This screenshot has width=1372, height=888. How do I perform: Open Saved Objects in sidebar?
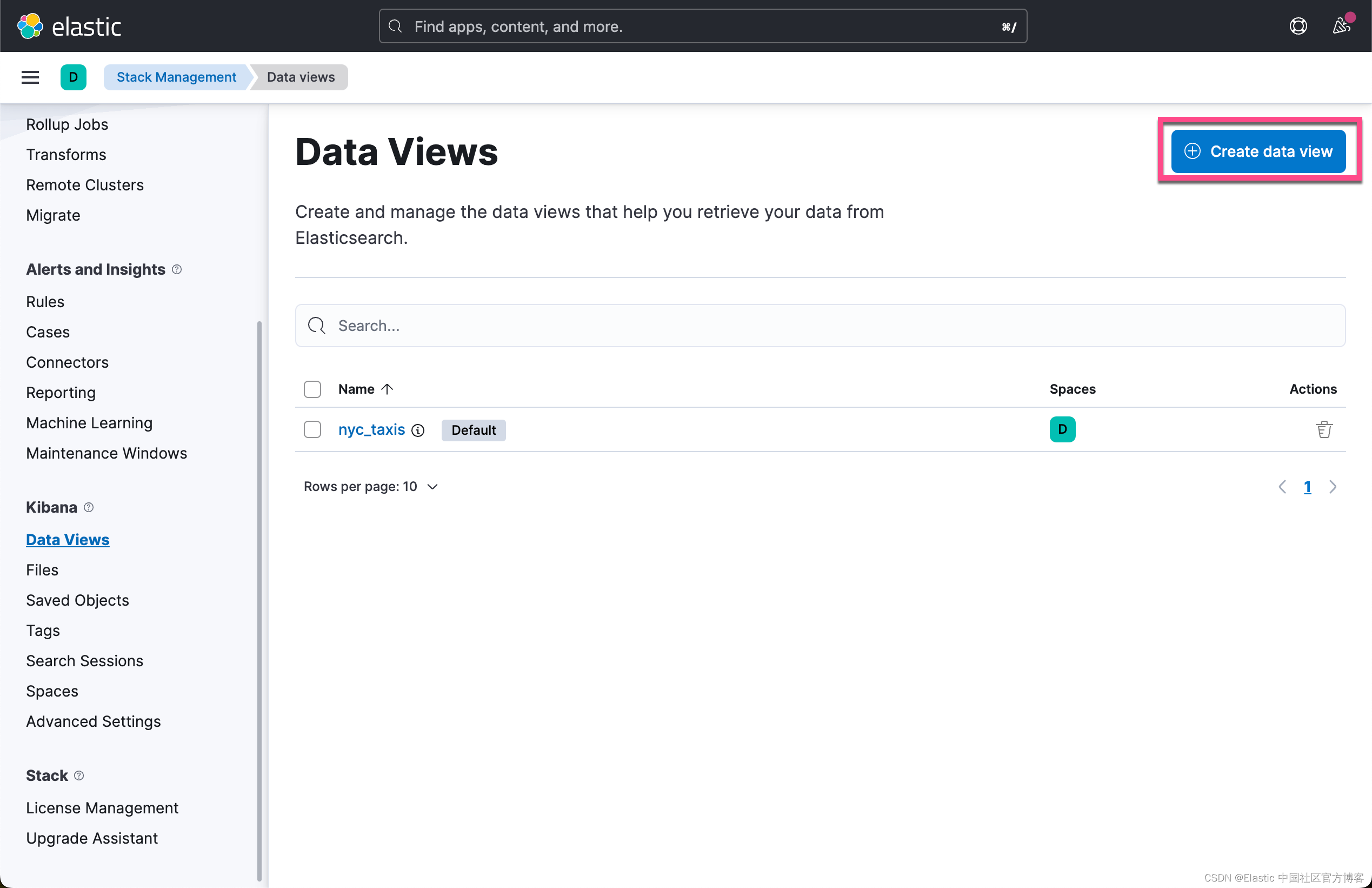(x=77, y=600)
